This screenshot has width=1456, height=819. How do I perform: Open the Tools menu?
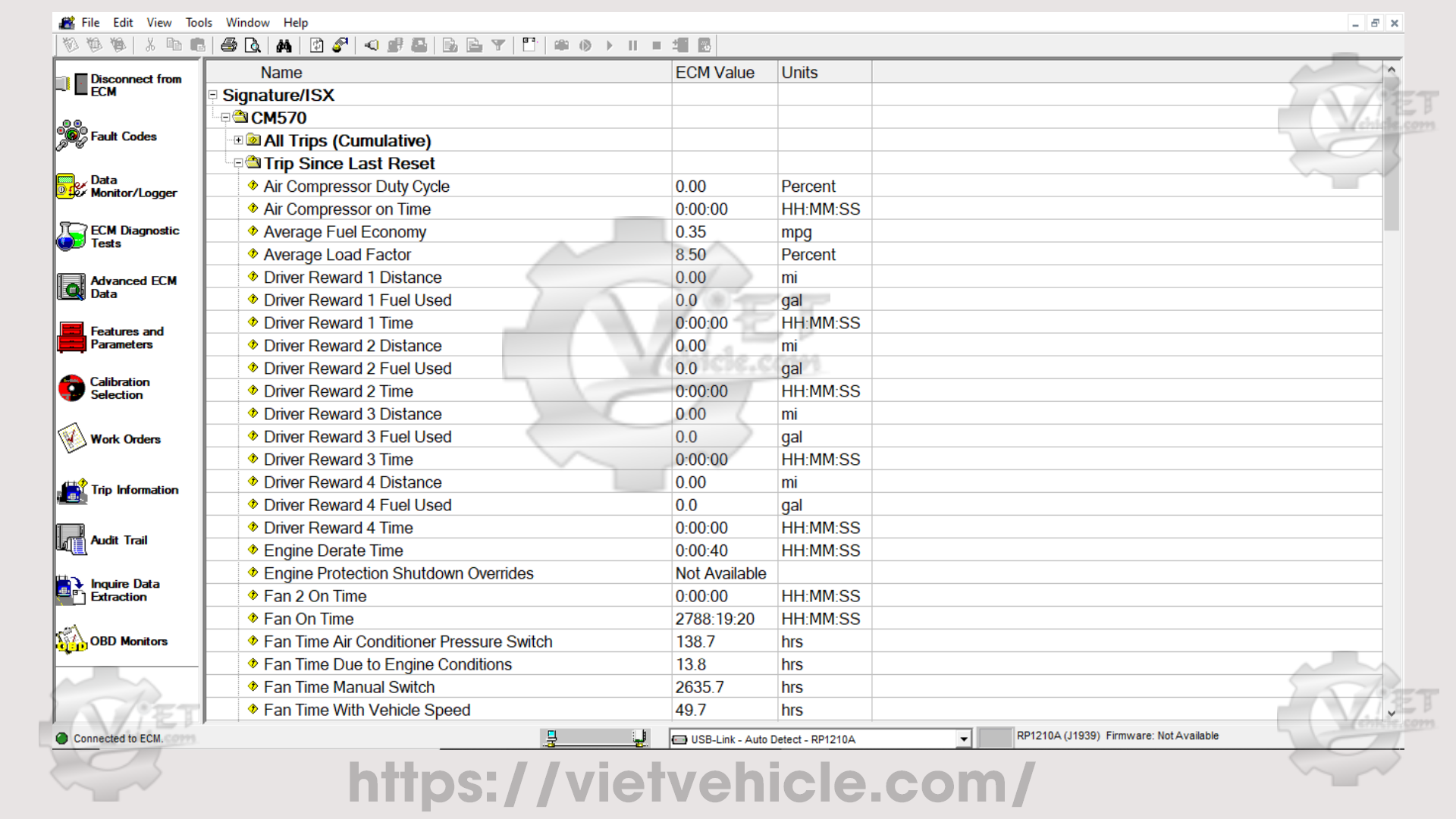199,23
